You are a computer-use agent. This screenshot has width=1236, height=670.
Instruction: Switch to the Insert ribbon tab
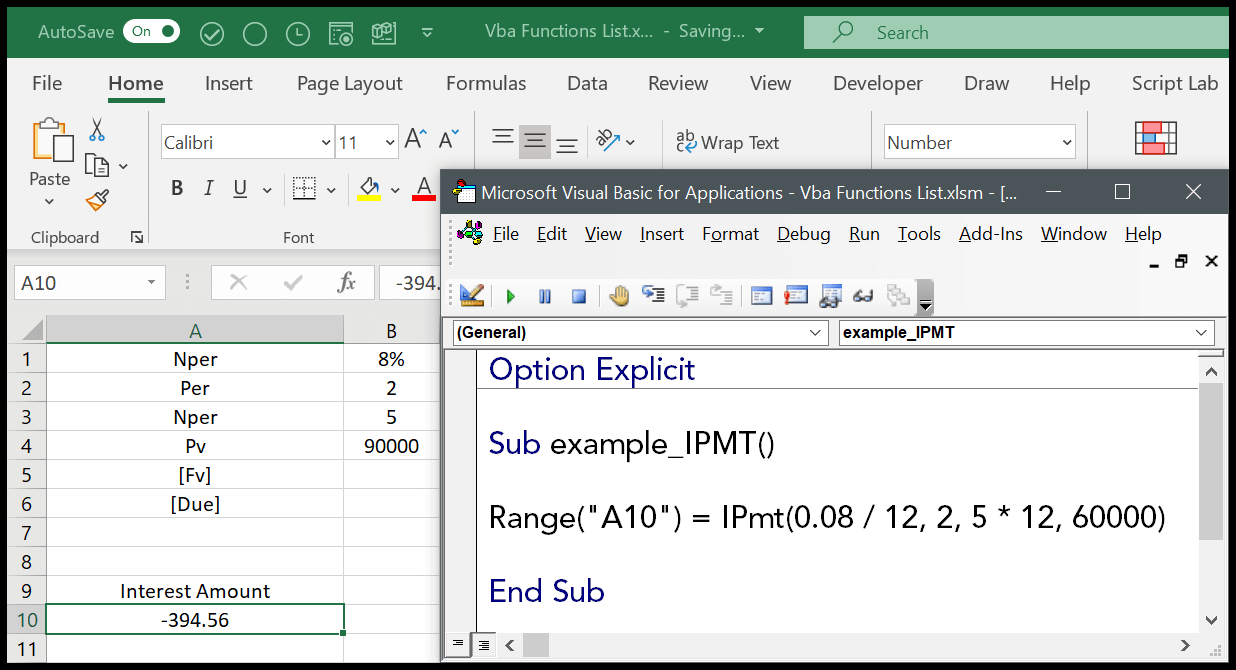coord(229,83)
